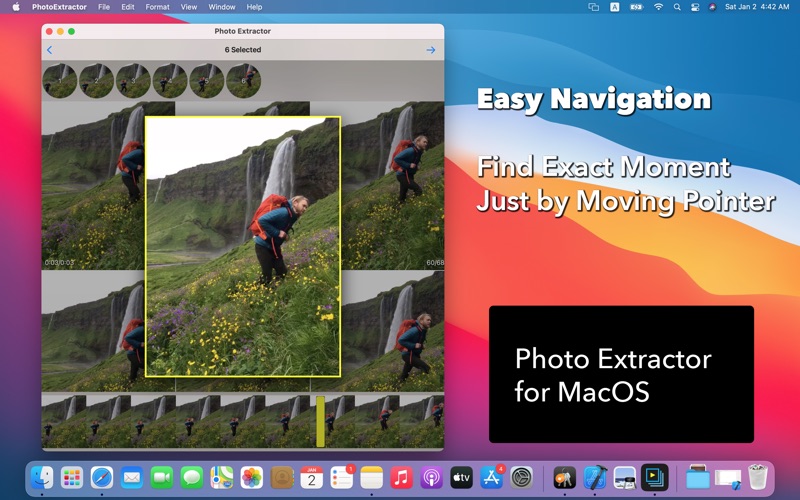Open Apple TV from the Dock
Screen dimensions: 800x500
(462, 478)
